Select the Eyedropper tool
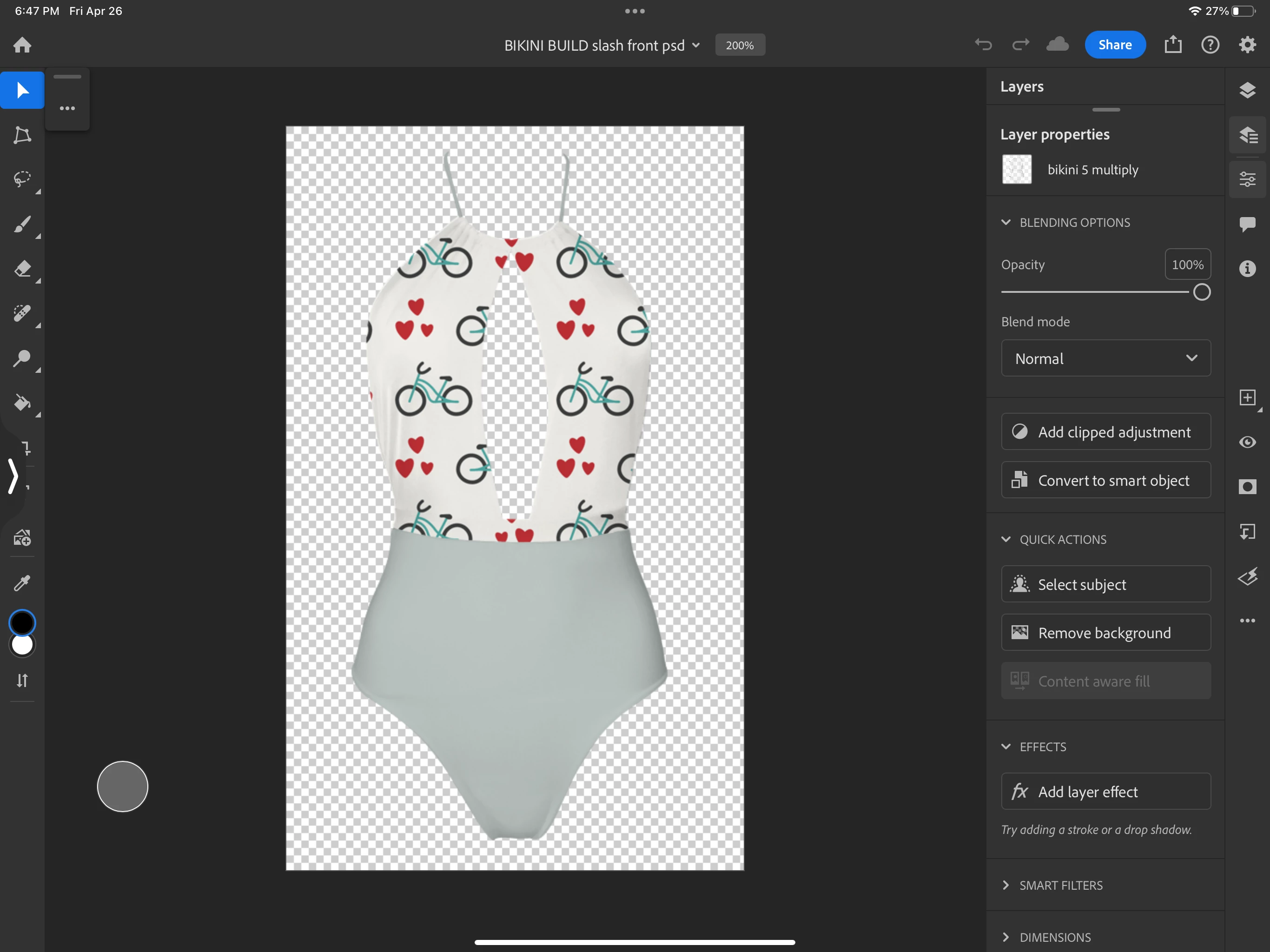 coord(22,583)
